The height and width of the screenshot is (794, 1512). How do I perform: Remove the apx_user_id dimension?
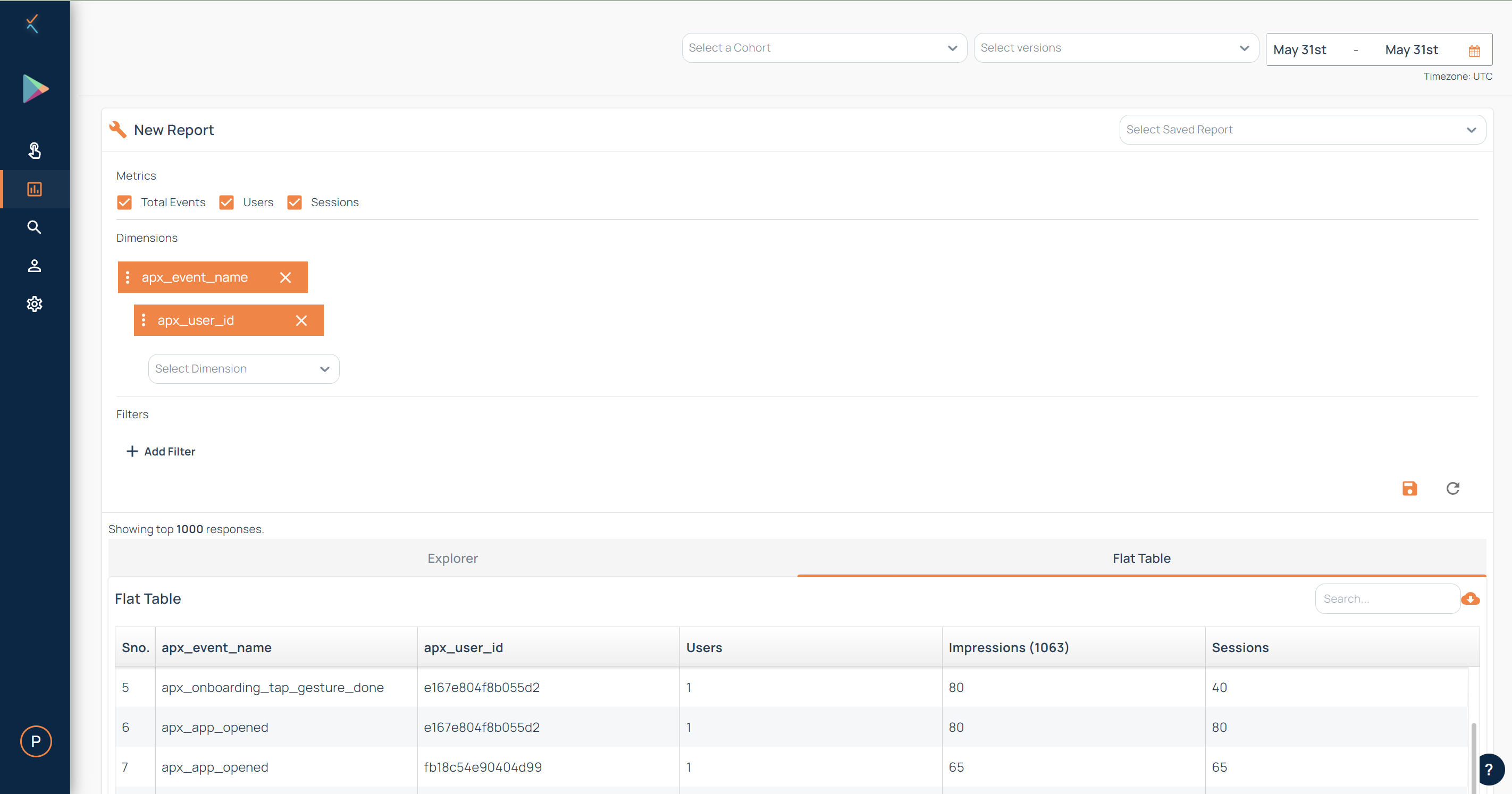(301, 320)
